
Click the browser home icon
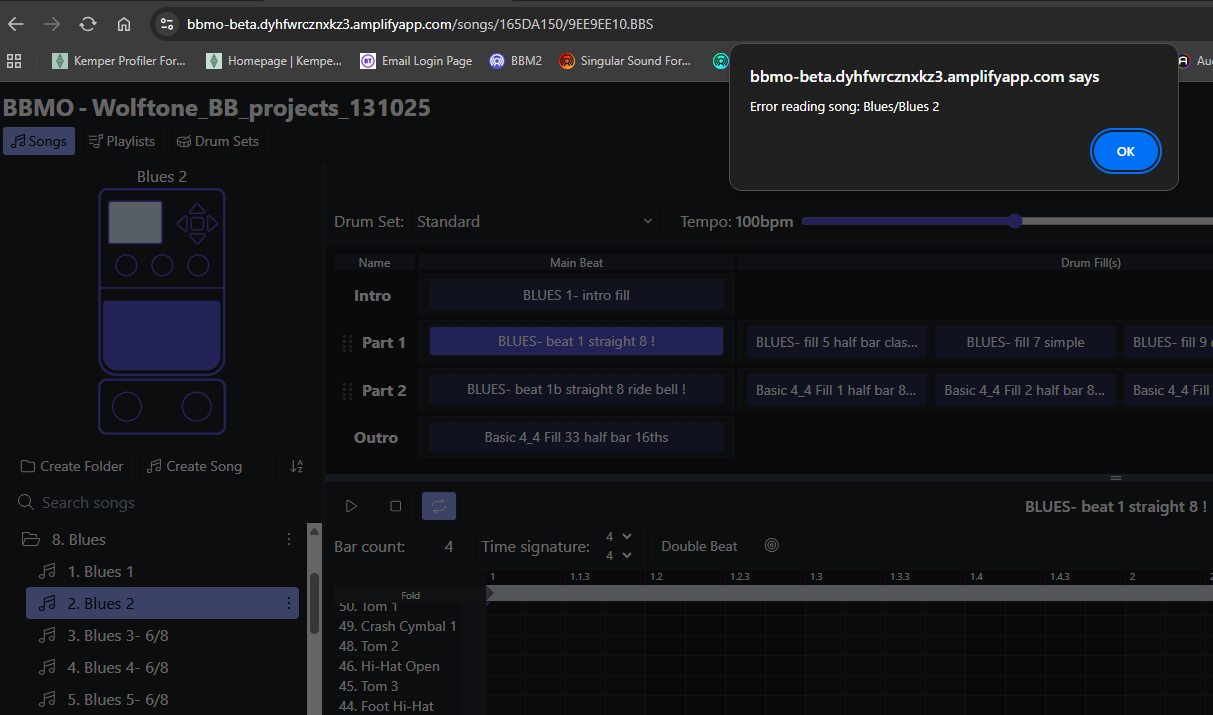click(124, 24)
